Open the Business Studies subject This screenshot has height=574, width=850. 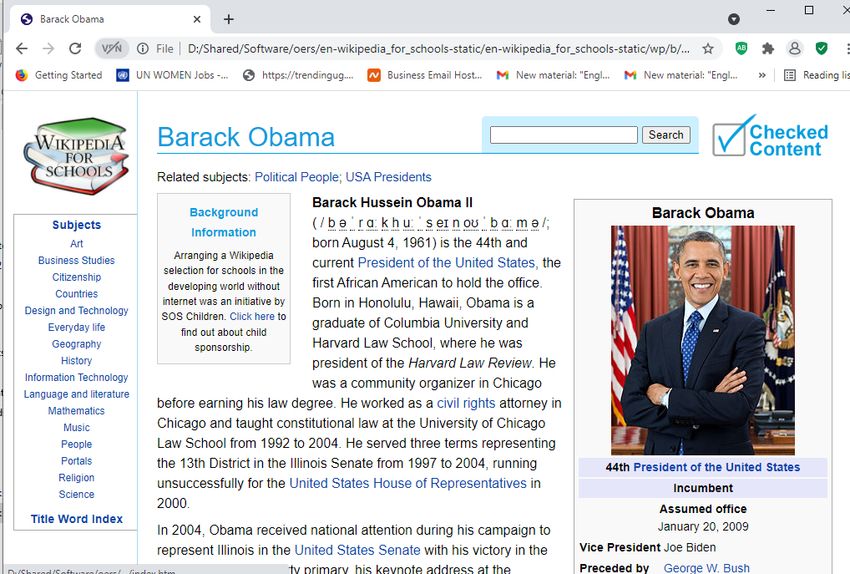76,261
